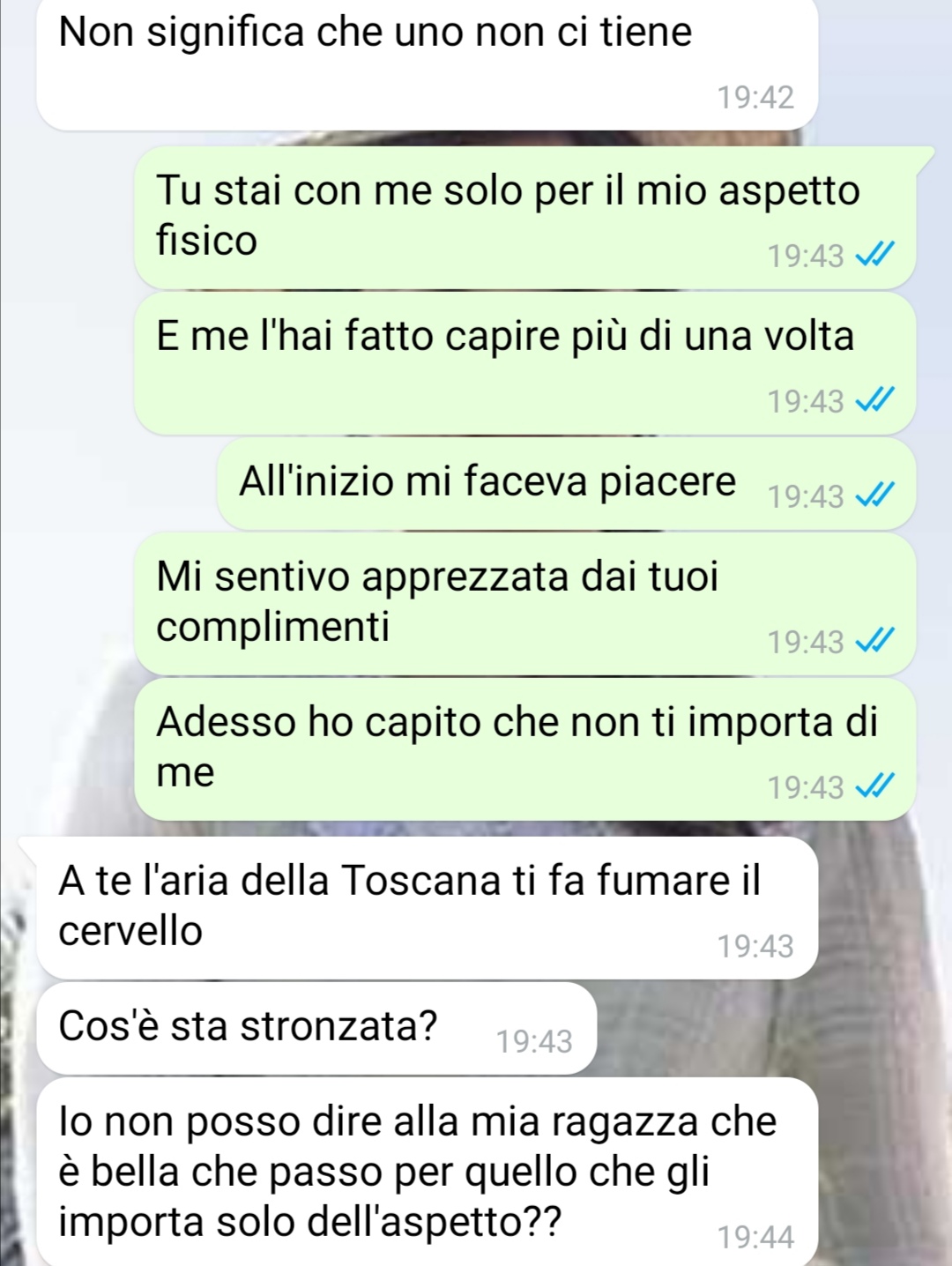Tap the "All'inizio mi faceva piacere" message bubble
This screenshot has height=1266, width=952.
click(567, 483)
